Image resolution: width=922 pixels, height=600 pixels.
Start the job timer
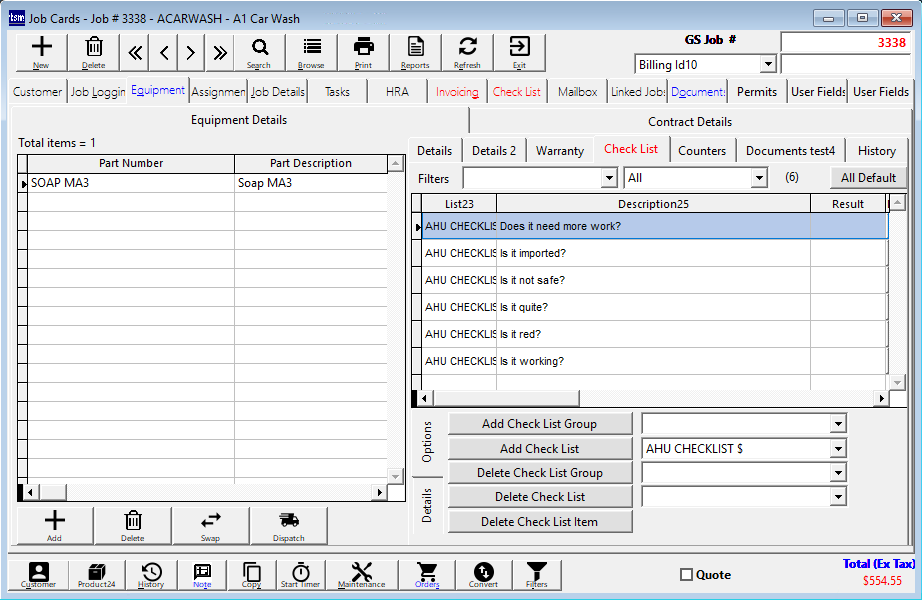point(300,575)
